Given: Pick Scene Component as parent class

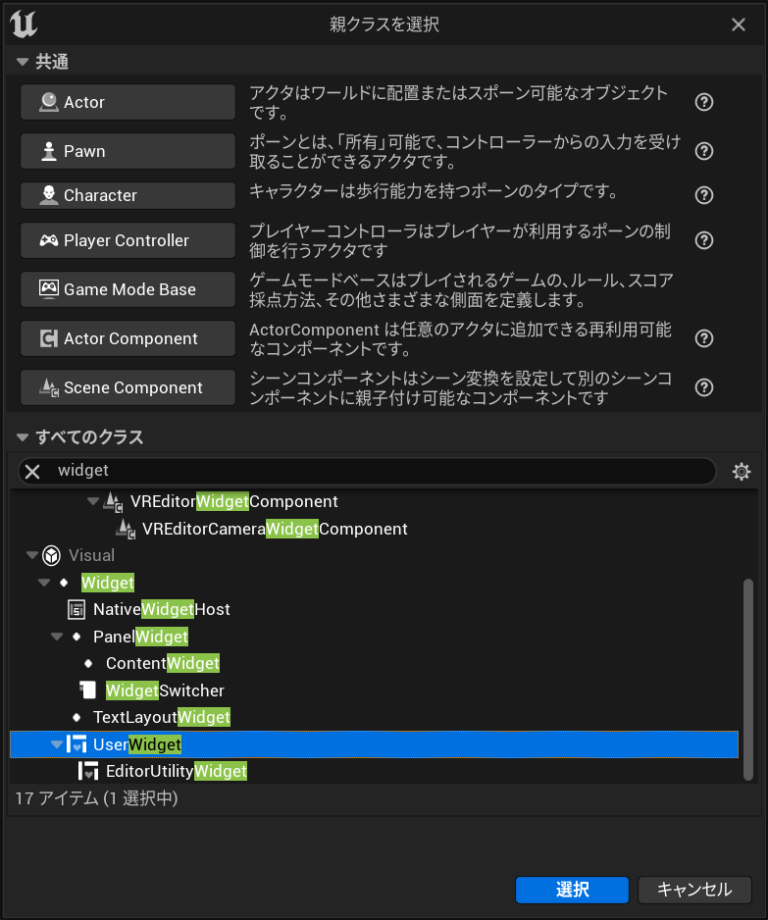Looking at the screenshot, I should click(128, 388).
